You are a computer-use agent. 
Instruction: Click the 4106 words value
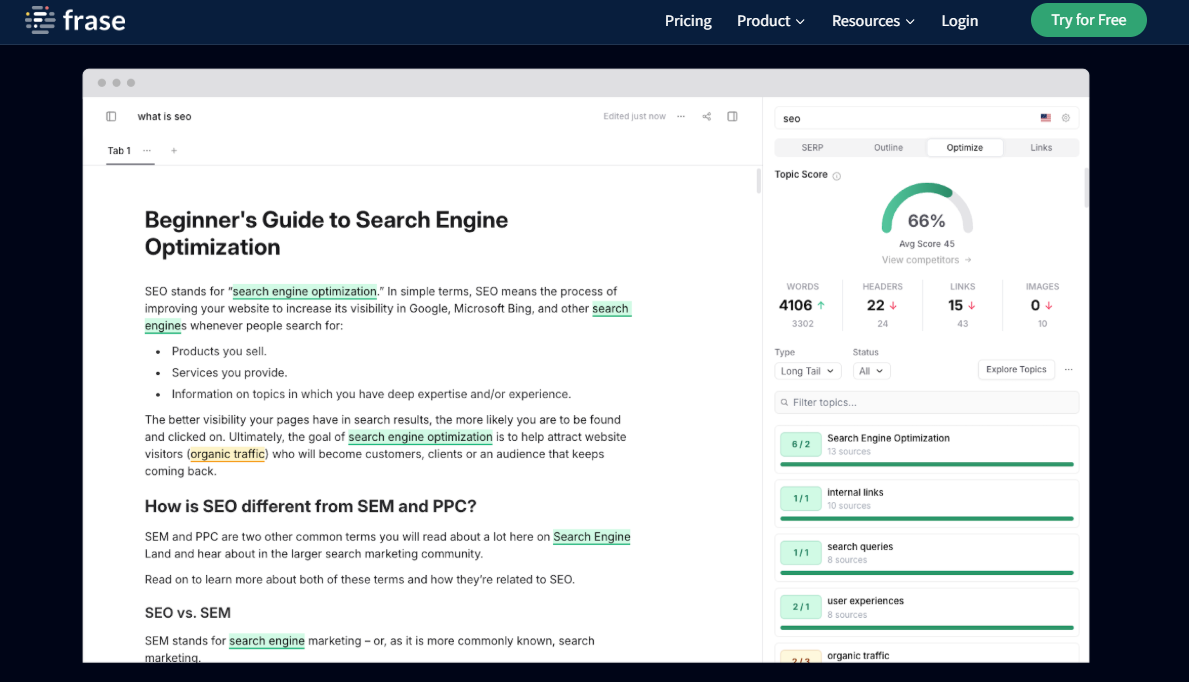click(795, 305)
